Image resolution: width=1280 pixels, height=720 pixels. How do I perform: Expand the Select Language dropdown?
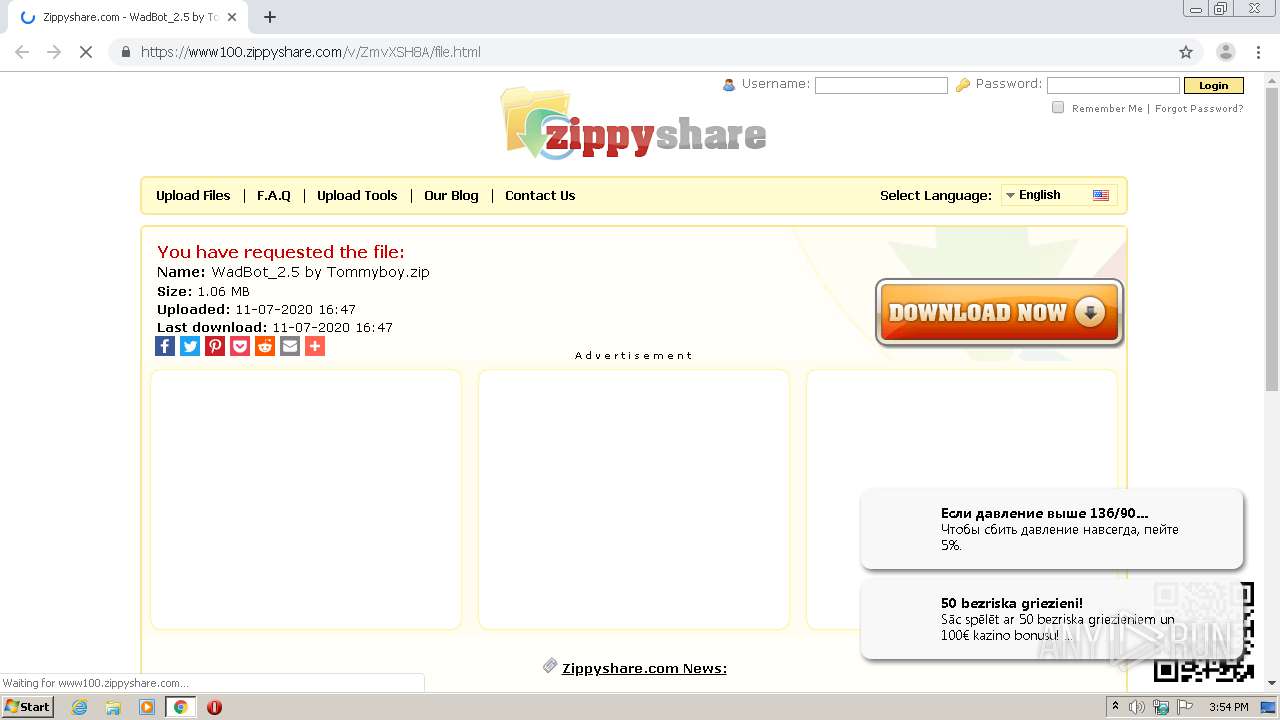tap(1059, 195)
